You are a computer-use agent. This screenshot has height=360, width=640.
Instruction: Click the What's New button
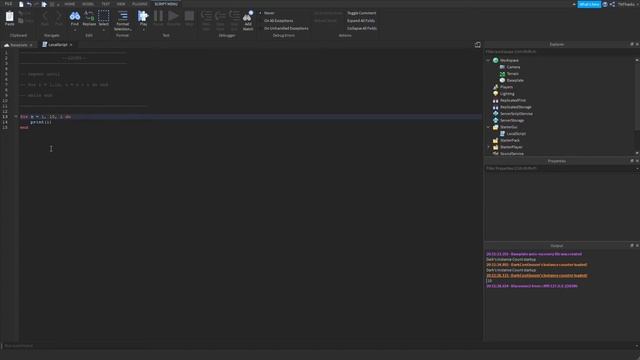pyautogui.click(x=589, y=4)
